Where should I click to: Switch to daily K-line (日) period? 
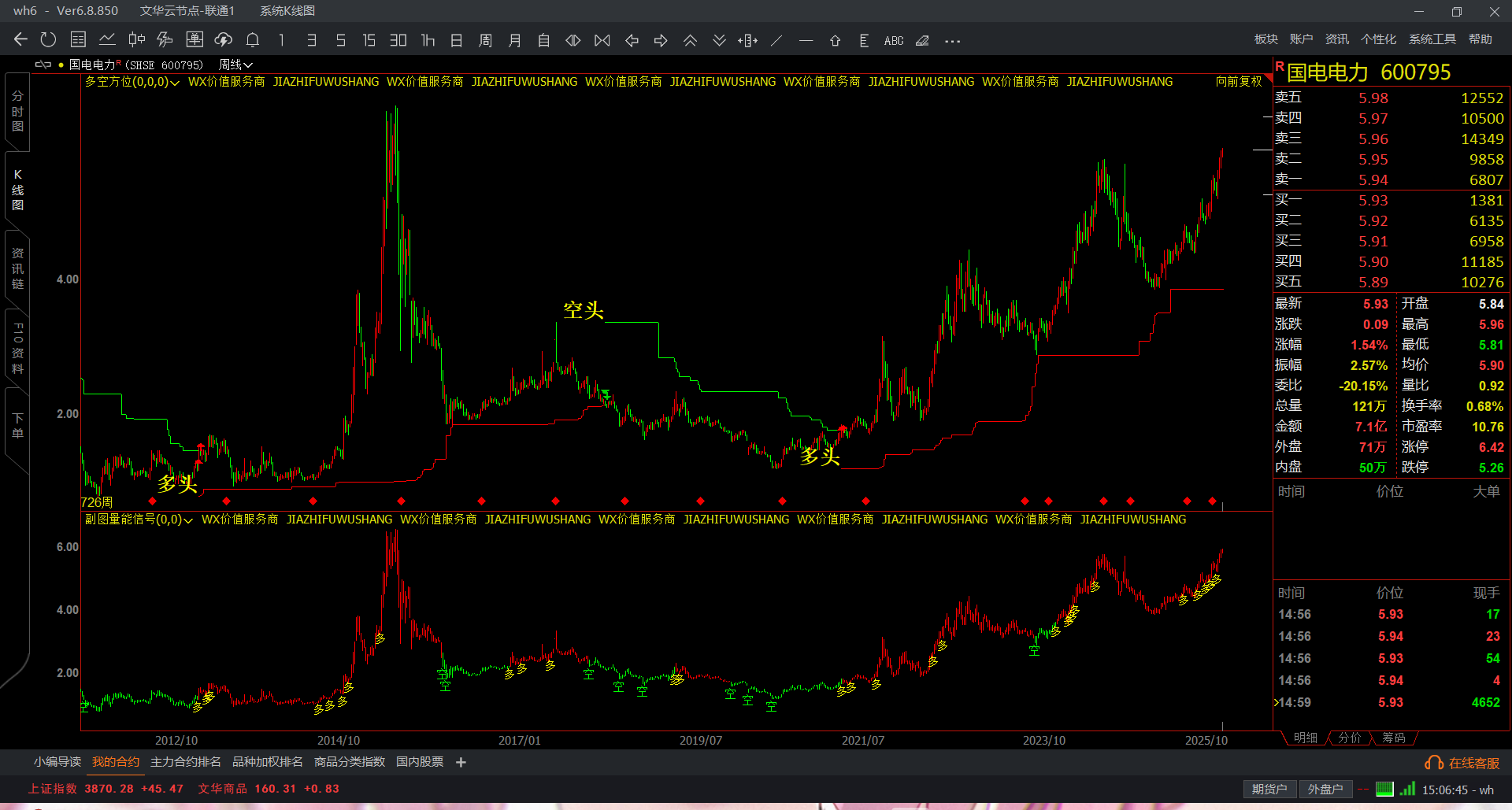click(456, 40)
